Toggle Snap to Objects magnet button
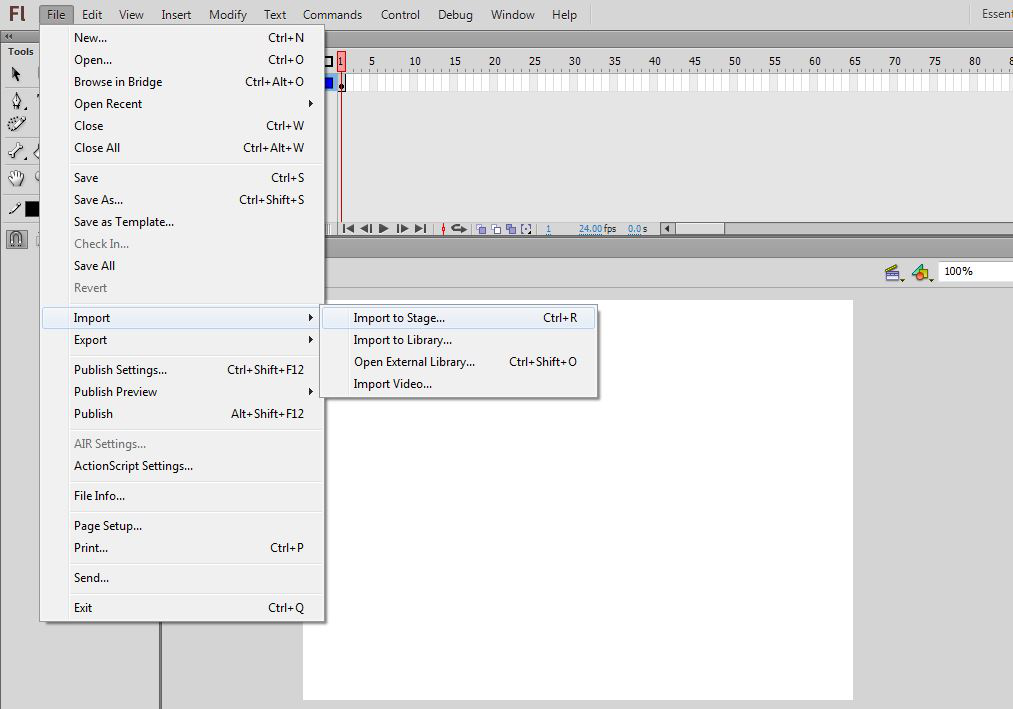This screenshot has height=709, width=1013. (16, 239)
